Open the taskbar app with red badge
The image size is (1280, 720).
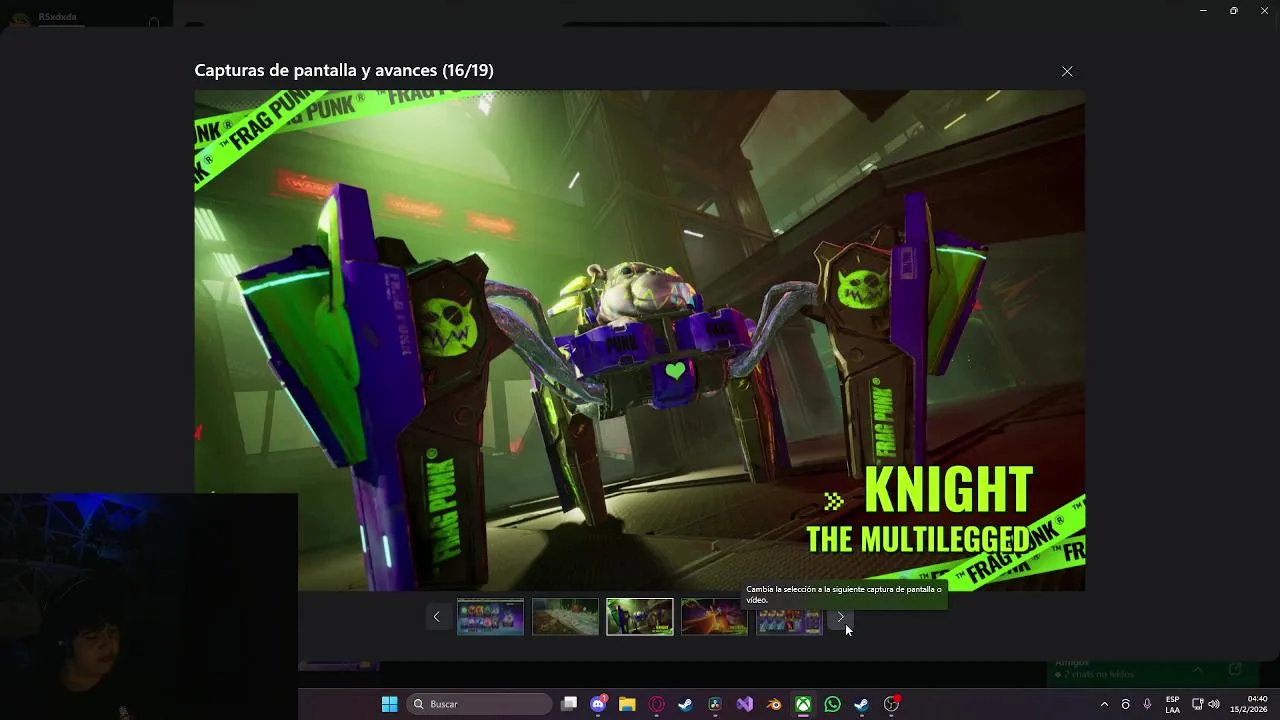point(891,704)
